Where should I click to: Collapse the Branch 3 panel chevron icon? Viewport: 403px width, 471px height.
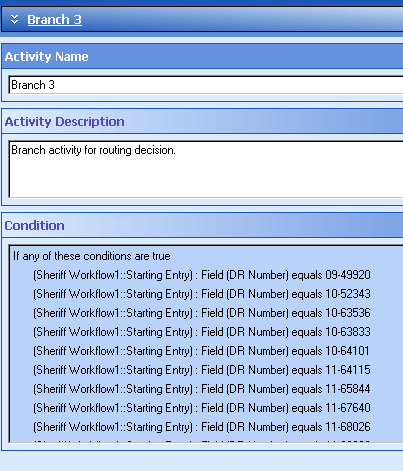[x=14, y=19]
